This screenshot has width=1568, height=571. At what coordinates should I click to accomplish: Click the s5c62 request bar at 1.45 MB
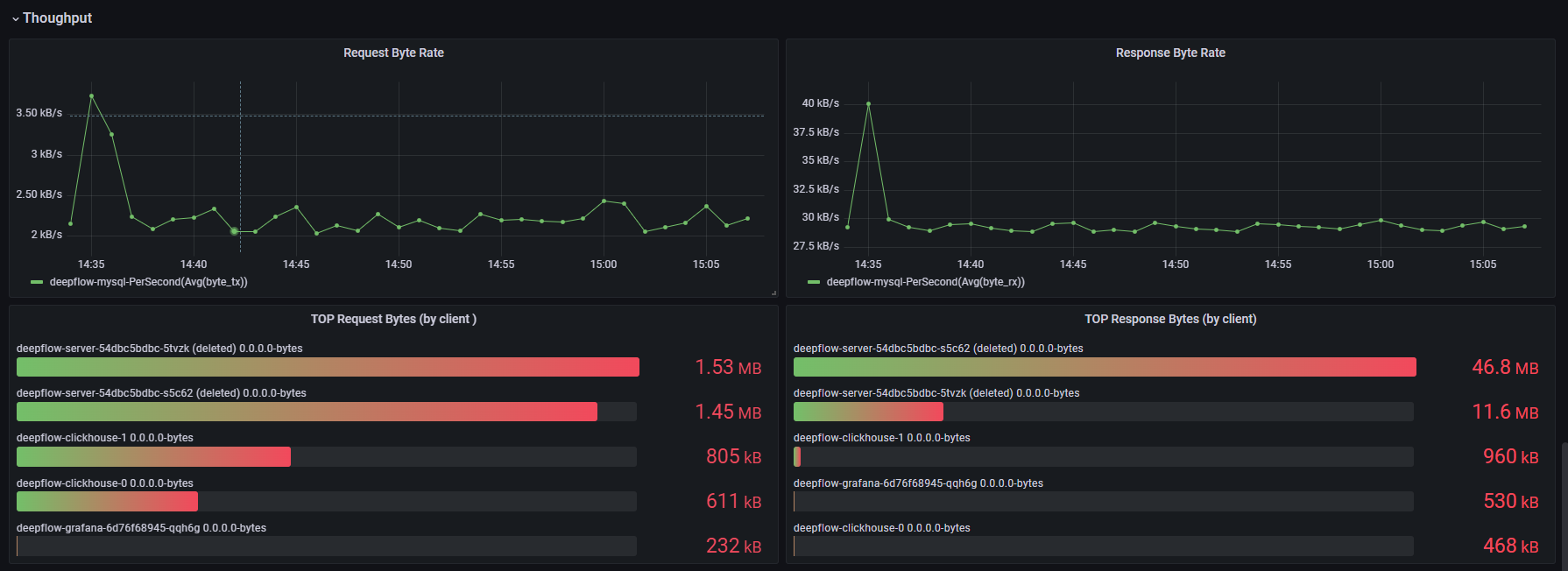pos(307,412)
